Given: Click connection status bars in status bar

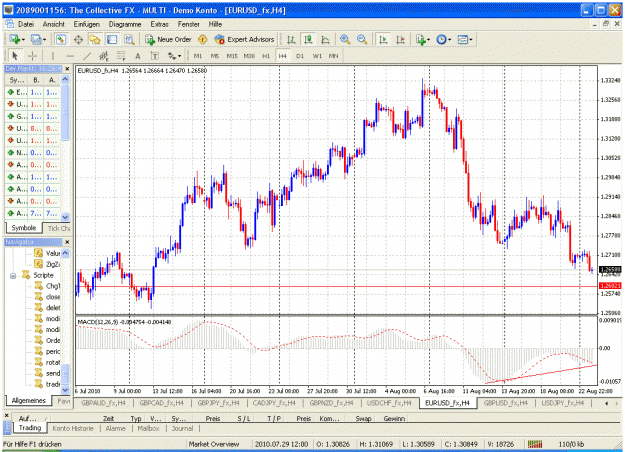Looking at the screenshot, I should click(x=535, y=444).
